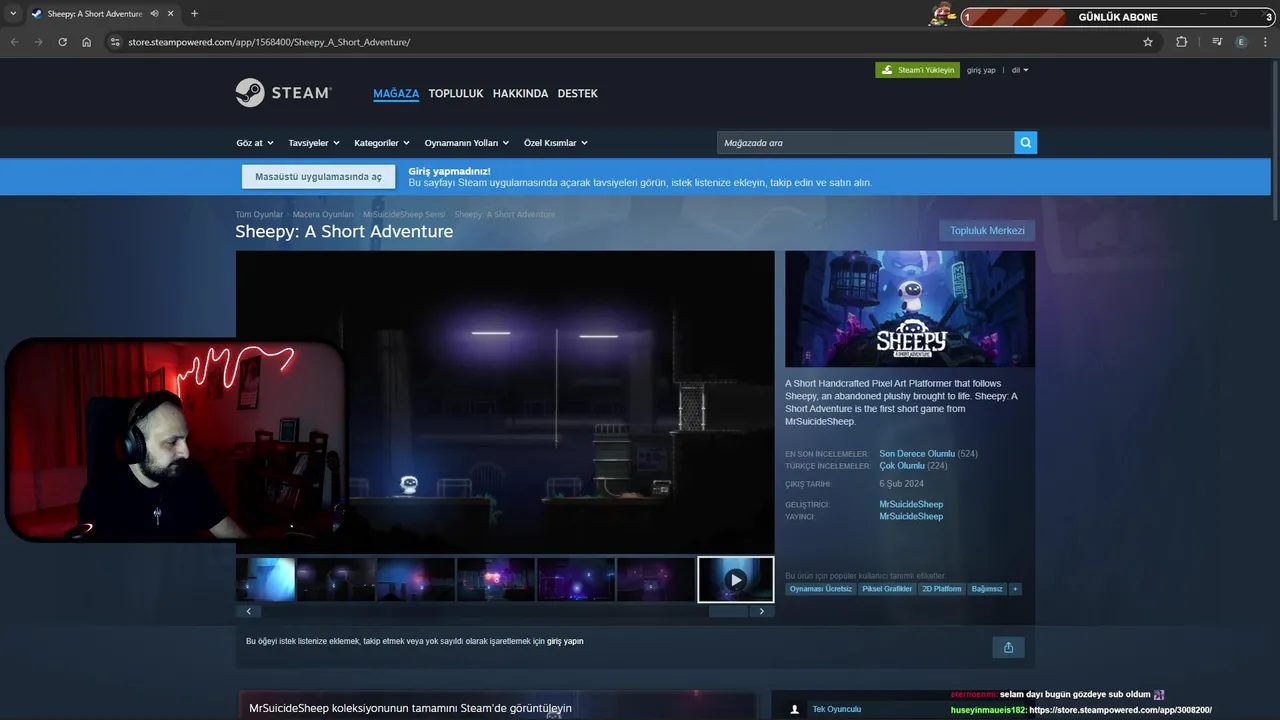1280x720 pixels.
Task: Expand the Göz at dropdown
Action: [255, 143]
